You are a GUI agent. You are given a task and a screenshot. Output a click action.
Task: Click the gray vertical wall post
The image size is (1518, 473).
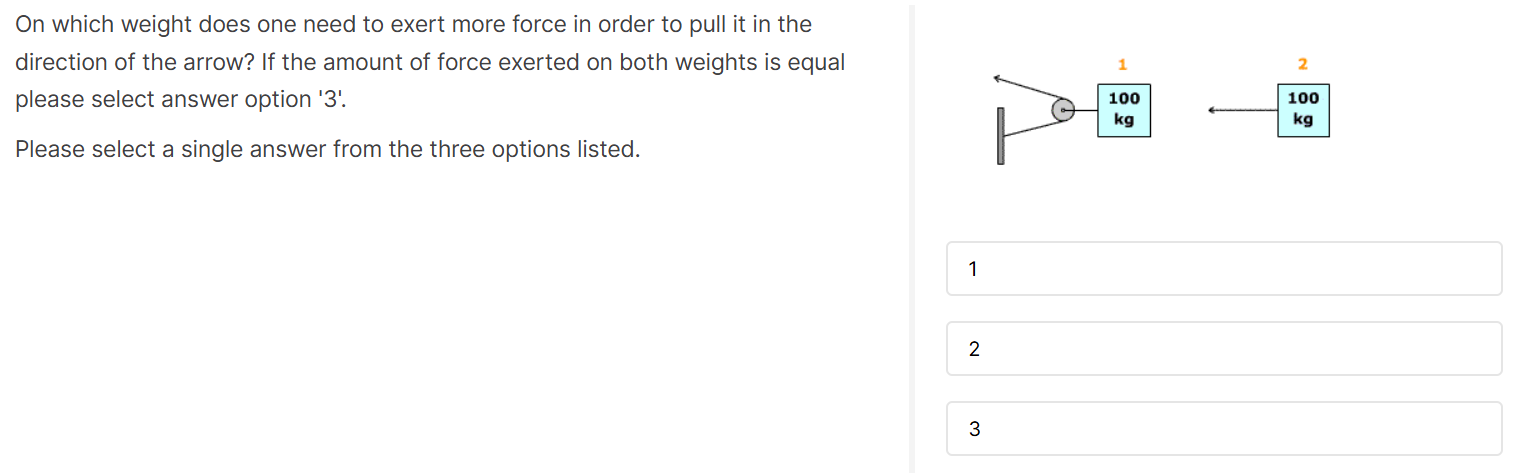tap(999, 136)
